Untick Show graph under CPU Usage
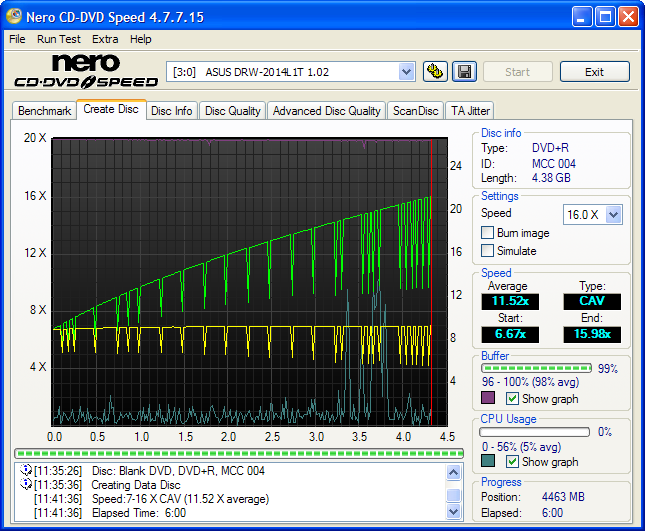The height and width of the screenshot is (531, 645). (x=512, y=462)
